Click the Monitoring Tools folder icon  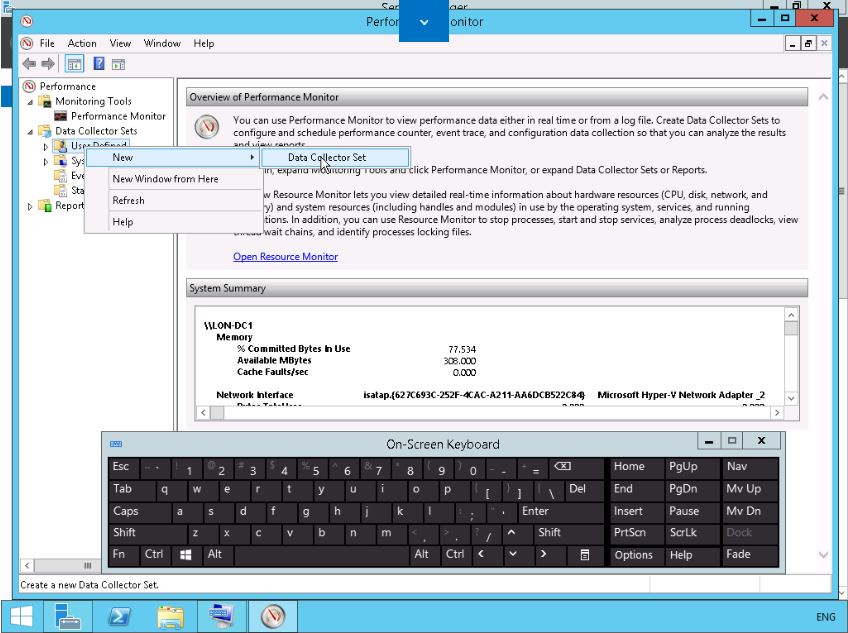point(45,101)
